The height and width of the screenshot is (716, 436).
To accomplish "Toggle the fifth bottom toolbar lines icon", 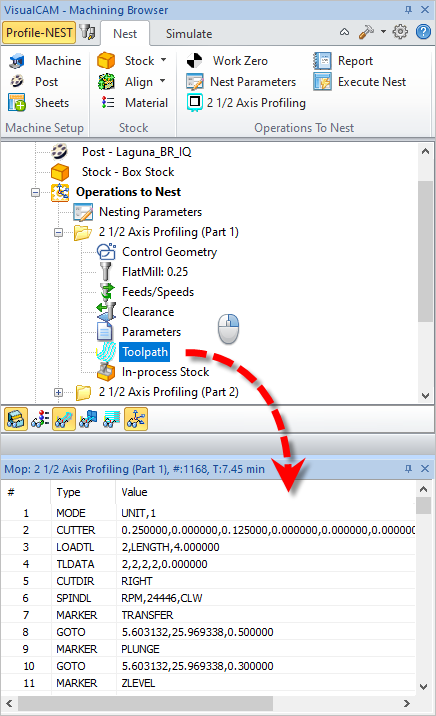I will click(x=112, y=419).
